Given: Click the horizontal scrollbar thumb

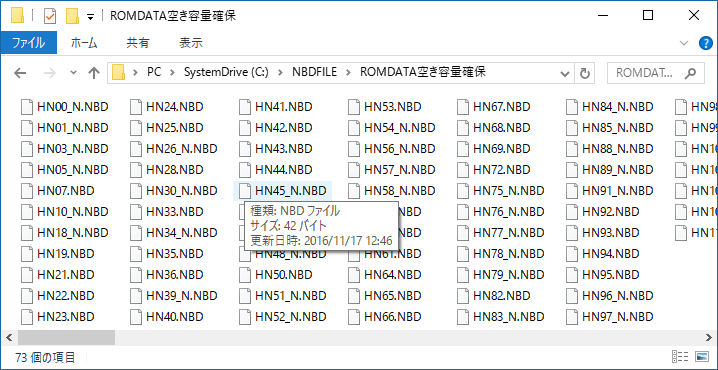Looking at the screenshot, I should [x=66, y=337].
